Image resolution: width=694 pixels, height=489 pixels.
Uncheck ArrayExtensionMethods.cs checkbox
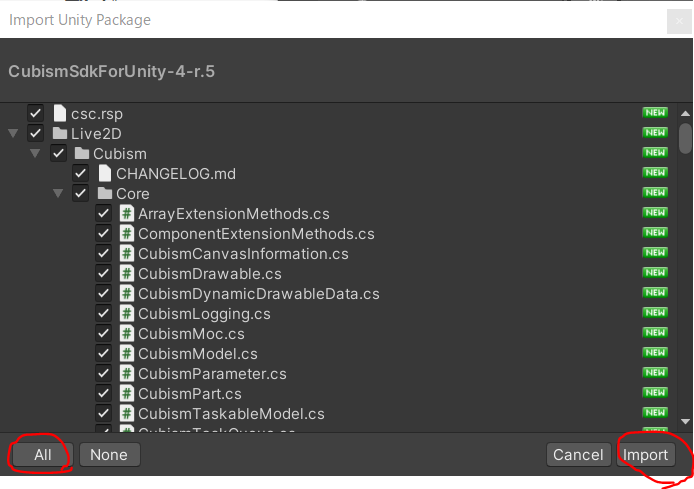(x=104, y=213)
